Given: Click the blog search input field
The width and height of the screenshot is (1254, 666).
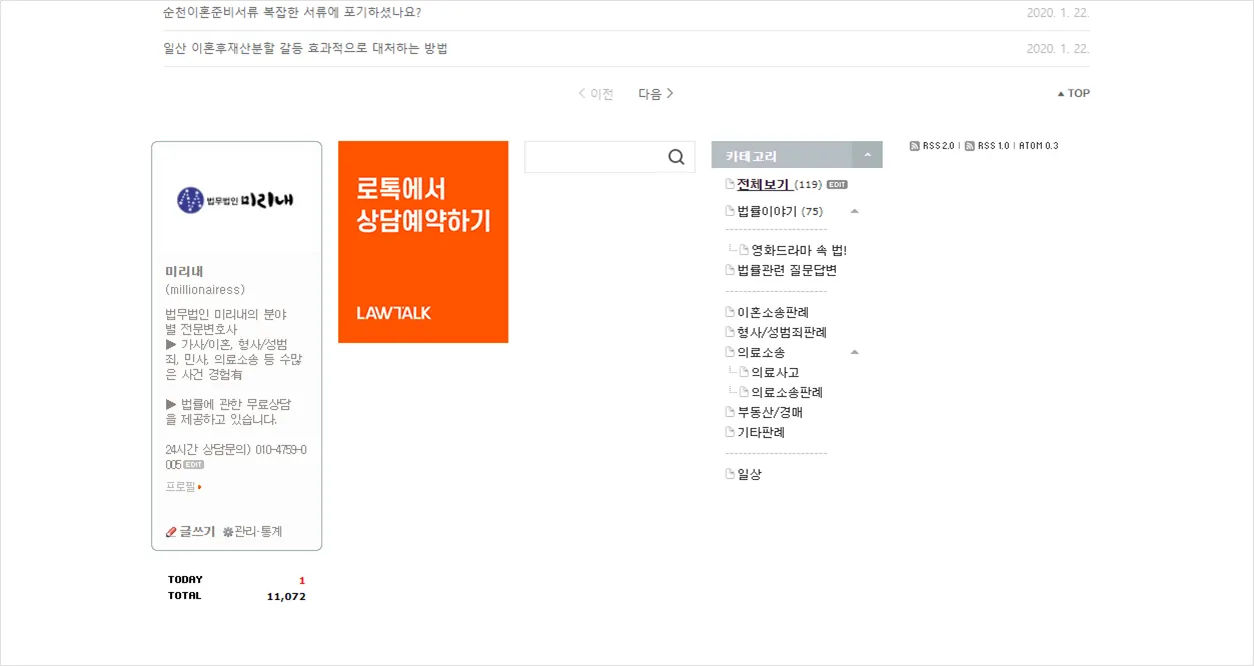Looking at the screenshot, I should 596,157.
